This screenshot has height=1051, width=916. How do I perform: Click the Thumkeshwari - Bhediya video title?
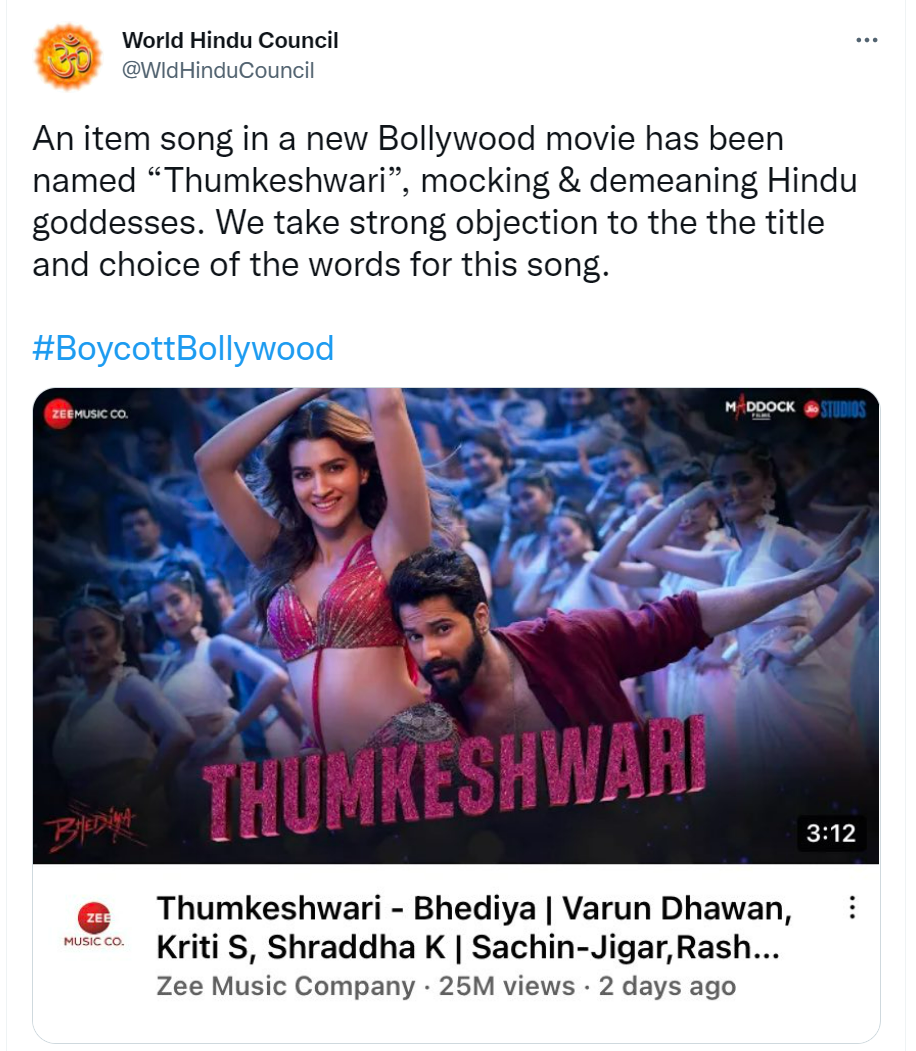coord(474,928)
